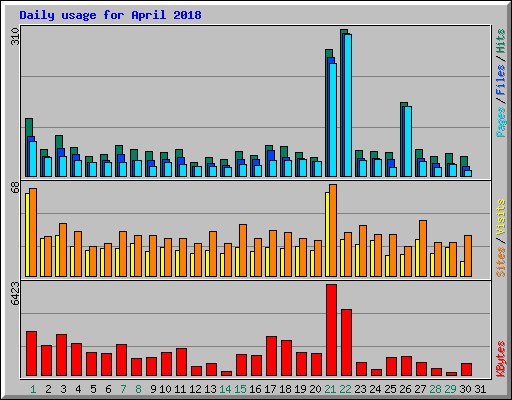This screenshot has width=512, height=400.
Task: Click the orange Visits bar for day 21
Action: click(x=333, y=230)
